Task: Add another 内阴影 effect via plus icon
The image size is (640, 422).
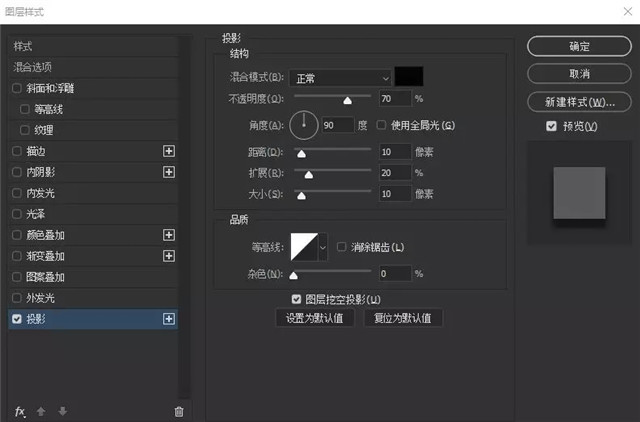Action: click(169, 172)
